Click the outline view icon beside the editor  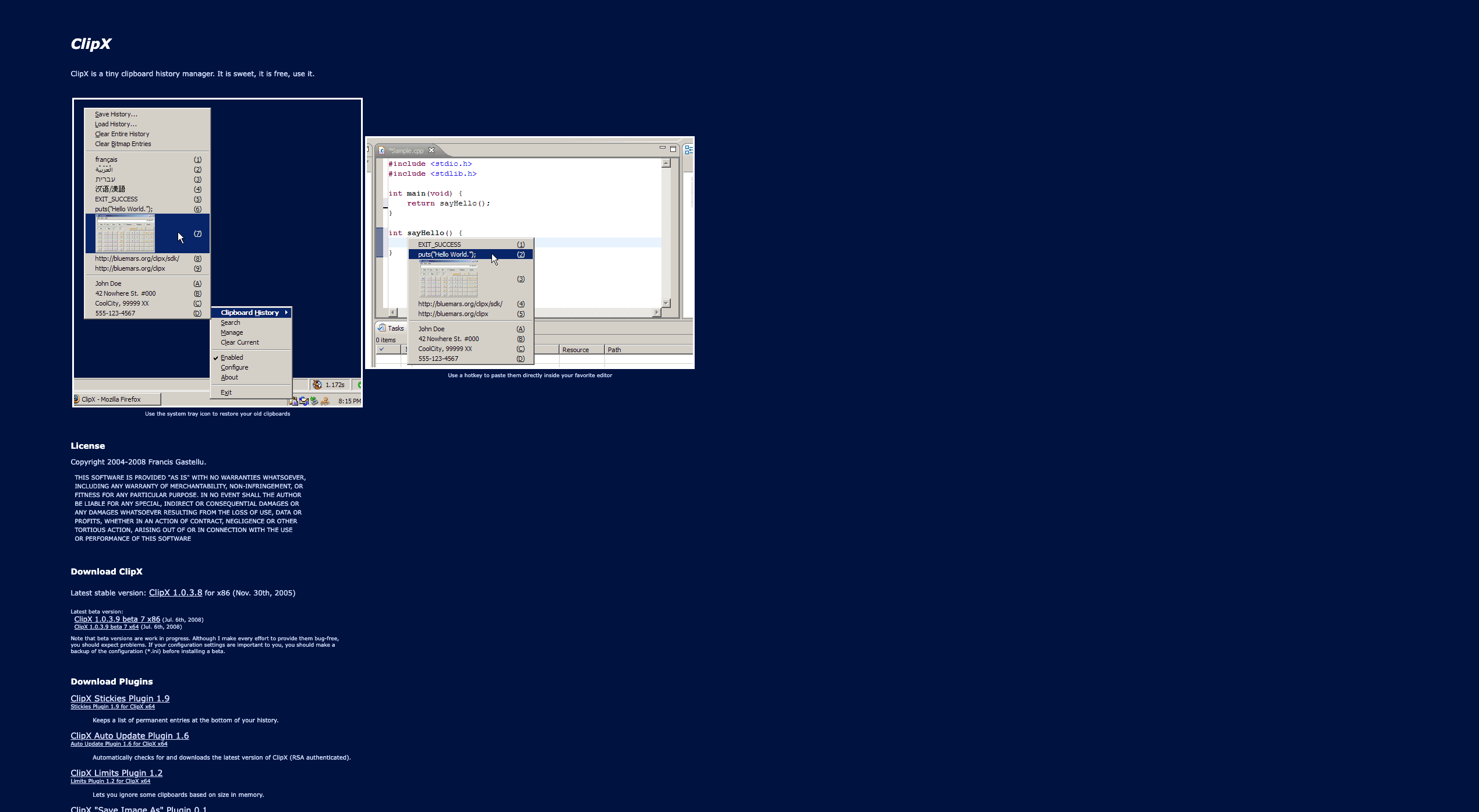click(x=689, y=150)
